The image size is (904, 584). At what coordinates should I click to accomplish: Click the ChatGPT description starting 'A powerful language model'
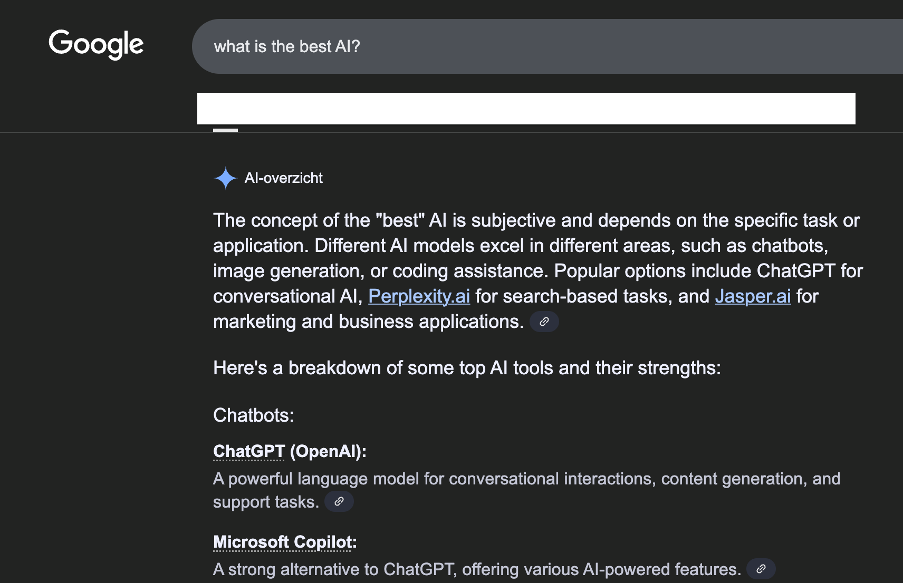point(526,479)
